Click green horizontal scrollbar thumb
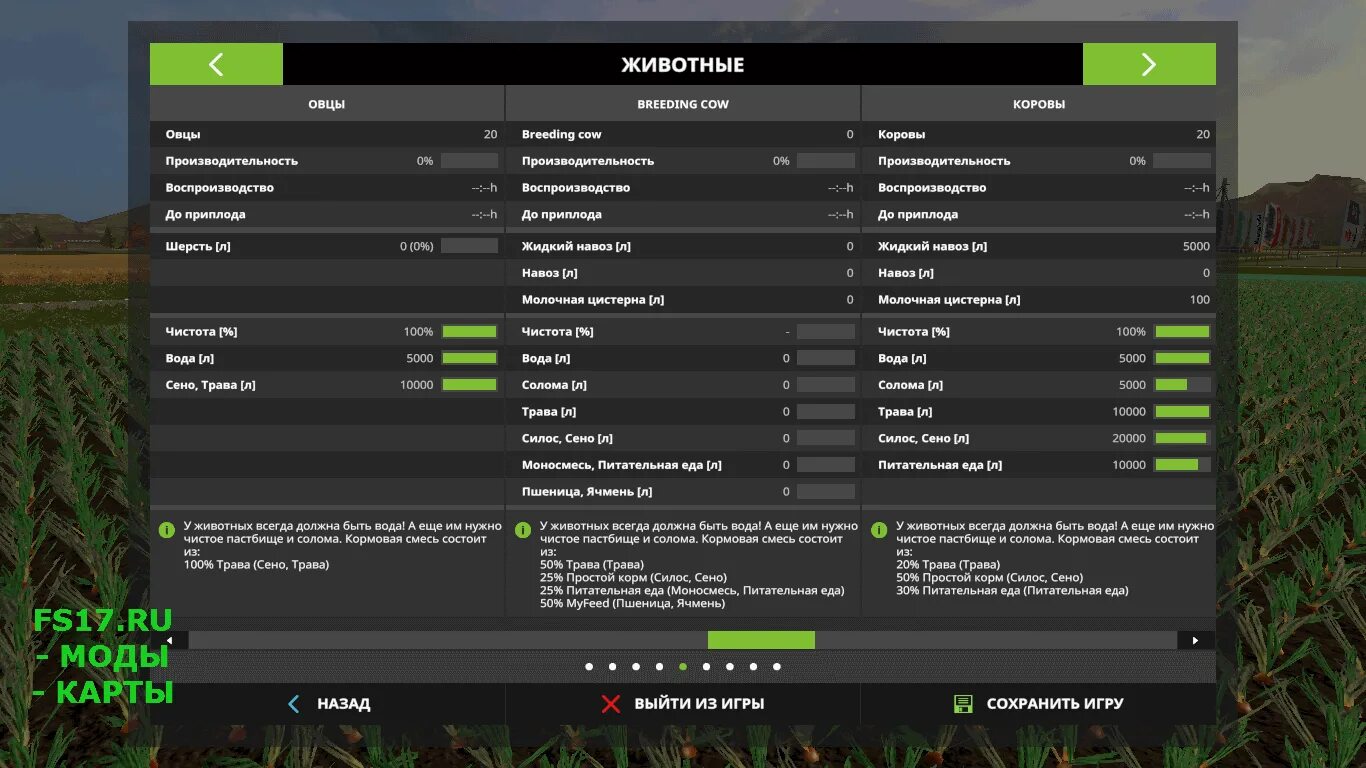The width and height of the screenshot is (1366, 768). point(761,640)
